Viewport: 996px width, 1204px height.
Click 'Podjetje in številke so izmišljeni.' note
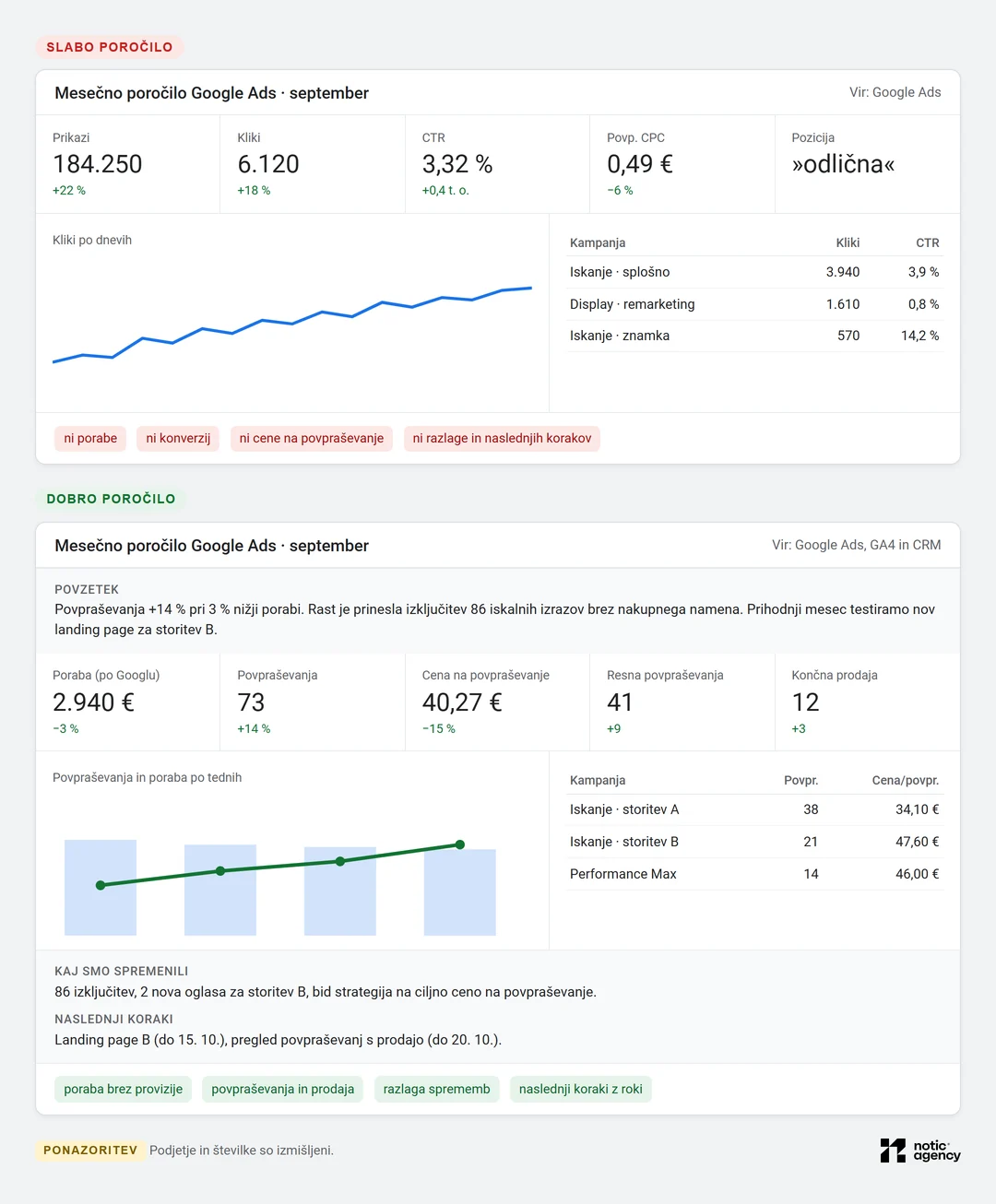(242, 1151)
